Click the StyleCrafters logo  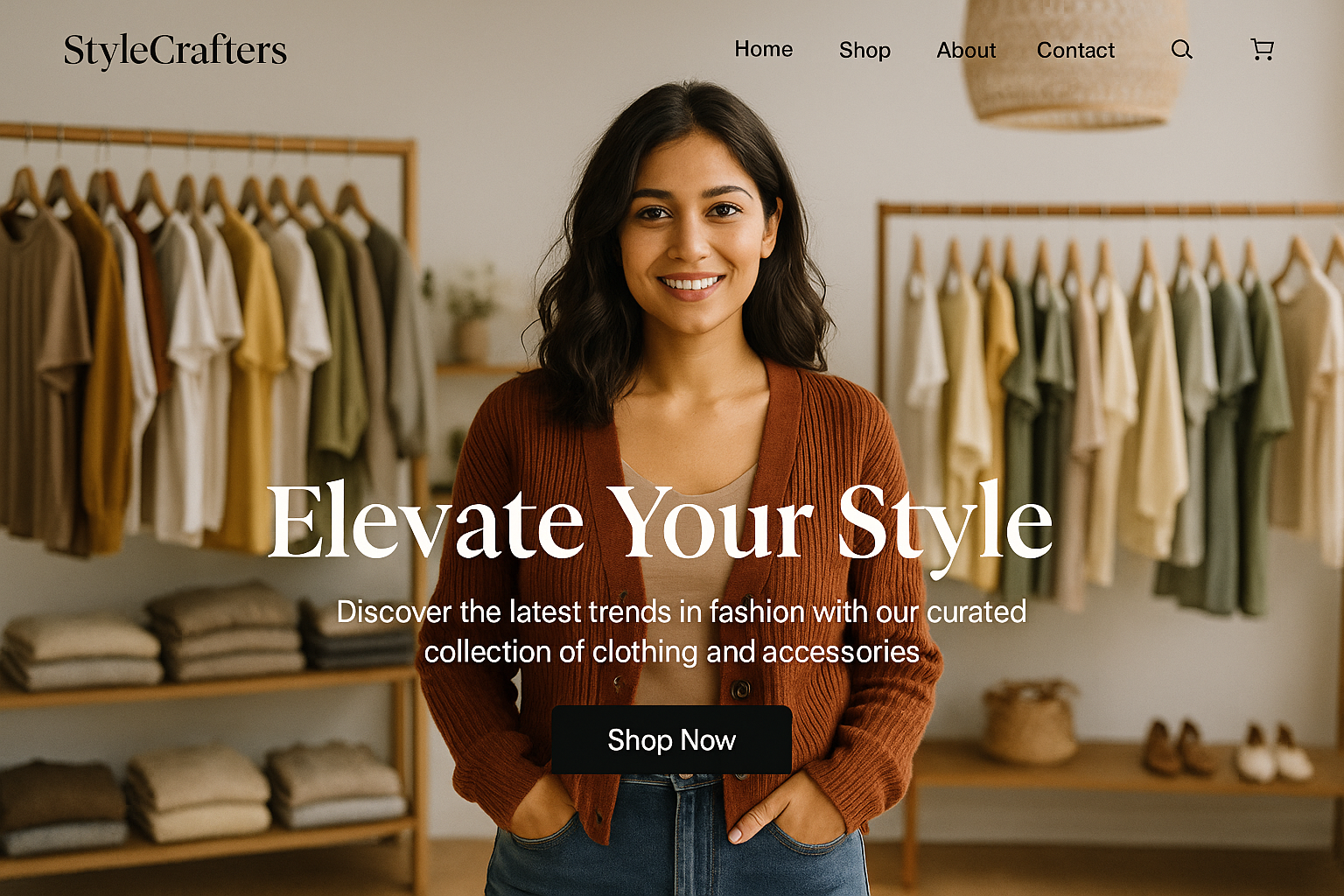pyautogui.click(x=175, y=51)
